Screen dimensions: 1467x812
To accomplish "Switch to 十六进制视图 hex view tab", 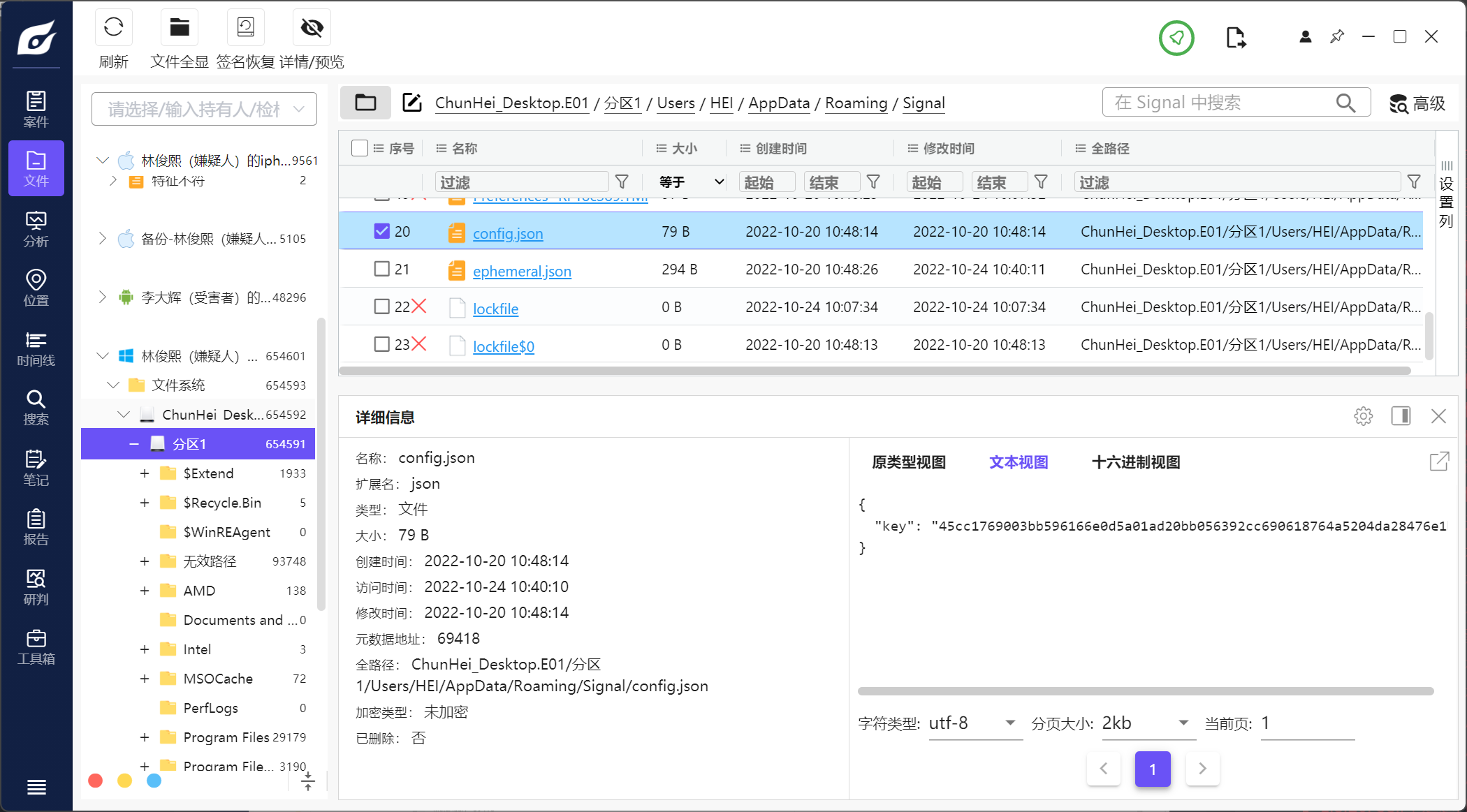I will tap(1135, 462).
